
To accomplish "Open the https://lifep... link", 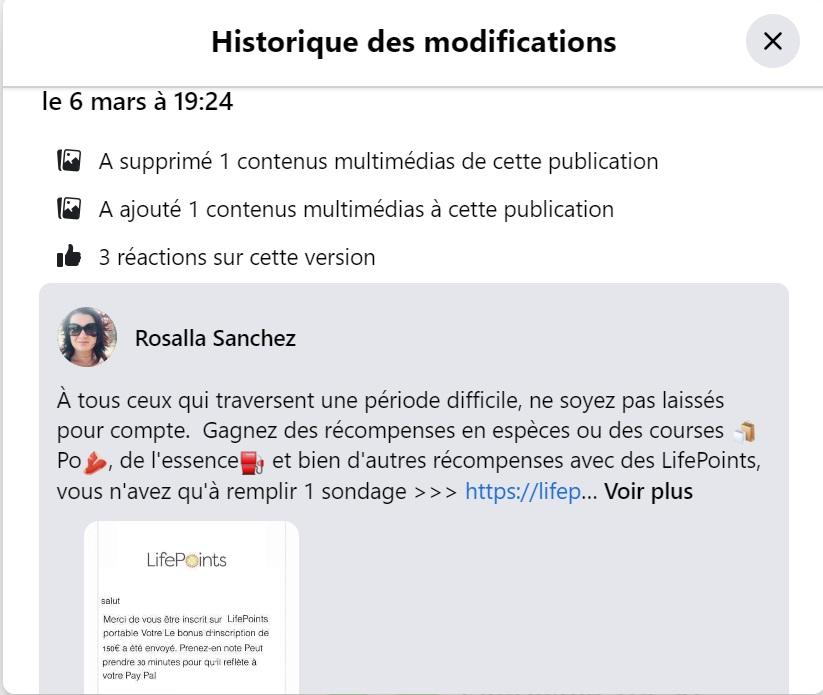I will pyautogui.click(x=523, y=491).
